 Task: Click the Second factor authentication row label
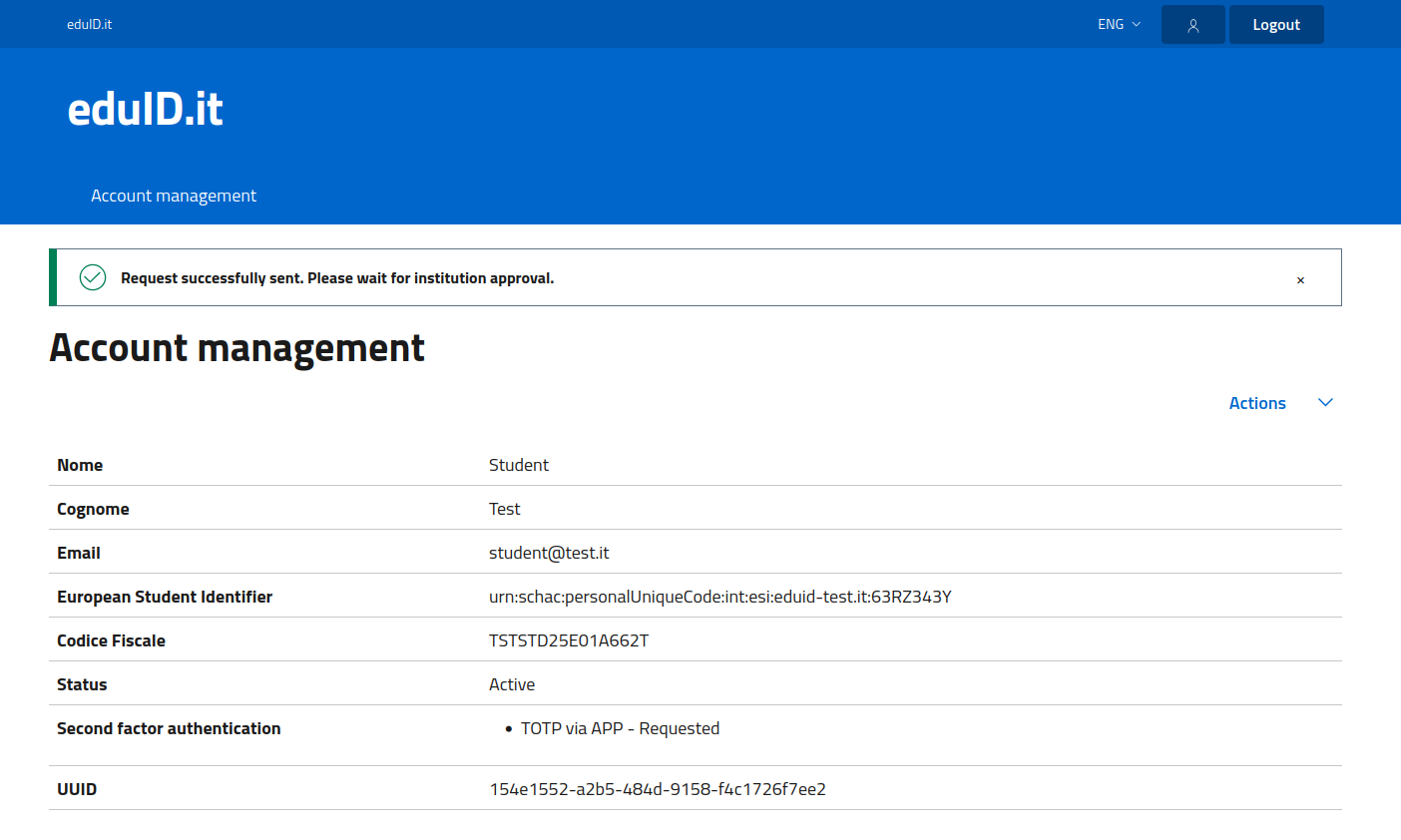pyautogui.click(x=169, y=728)
